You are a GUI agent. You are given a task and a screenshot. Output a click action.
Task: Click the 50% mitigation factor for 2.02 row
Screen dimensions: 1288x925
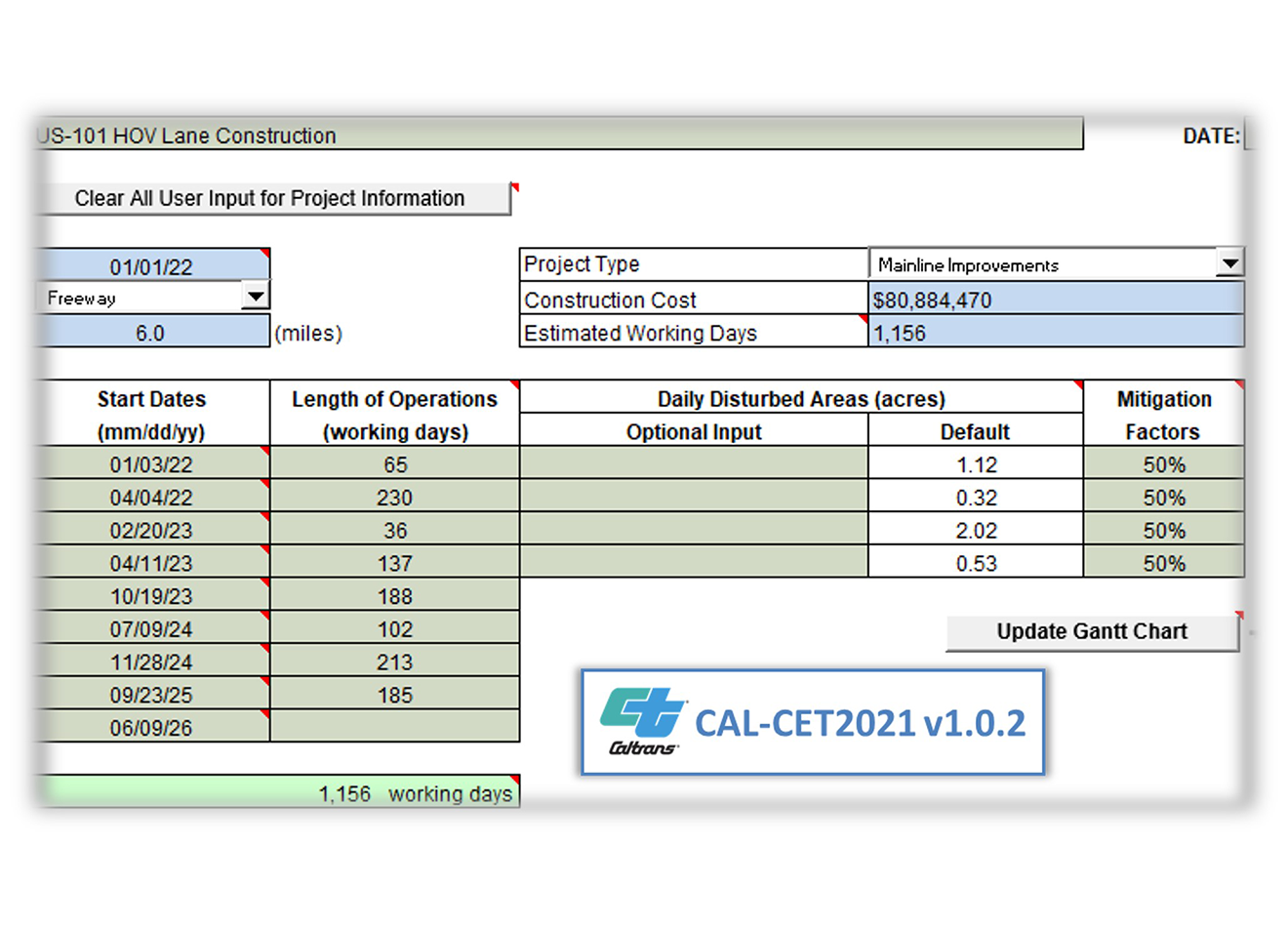pyautogui.click(x=1164, y=530)
